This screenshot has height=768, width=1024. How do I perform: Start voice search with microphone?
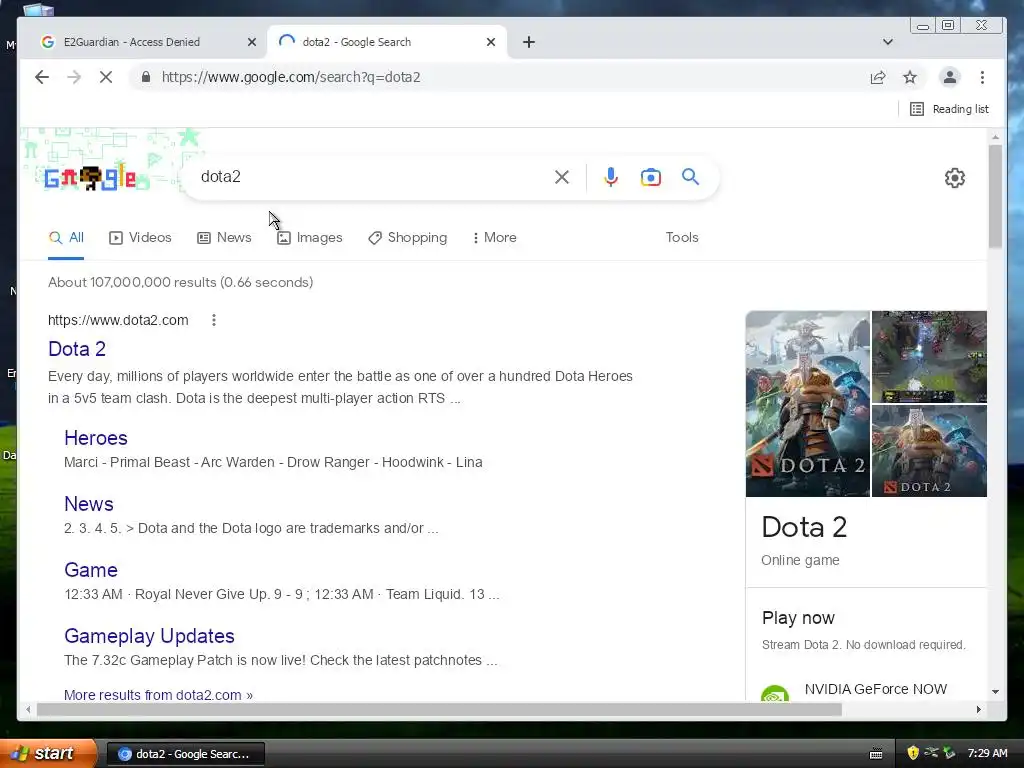[611, 177]
